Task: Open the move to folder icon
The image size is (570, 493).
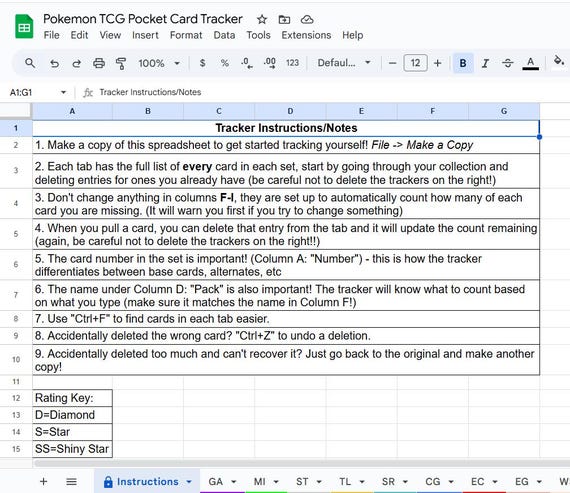Action: [284, 19]
